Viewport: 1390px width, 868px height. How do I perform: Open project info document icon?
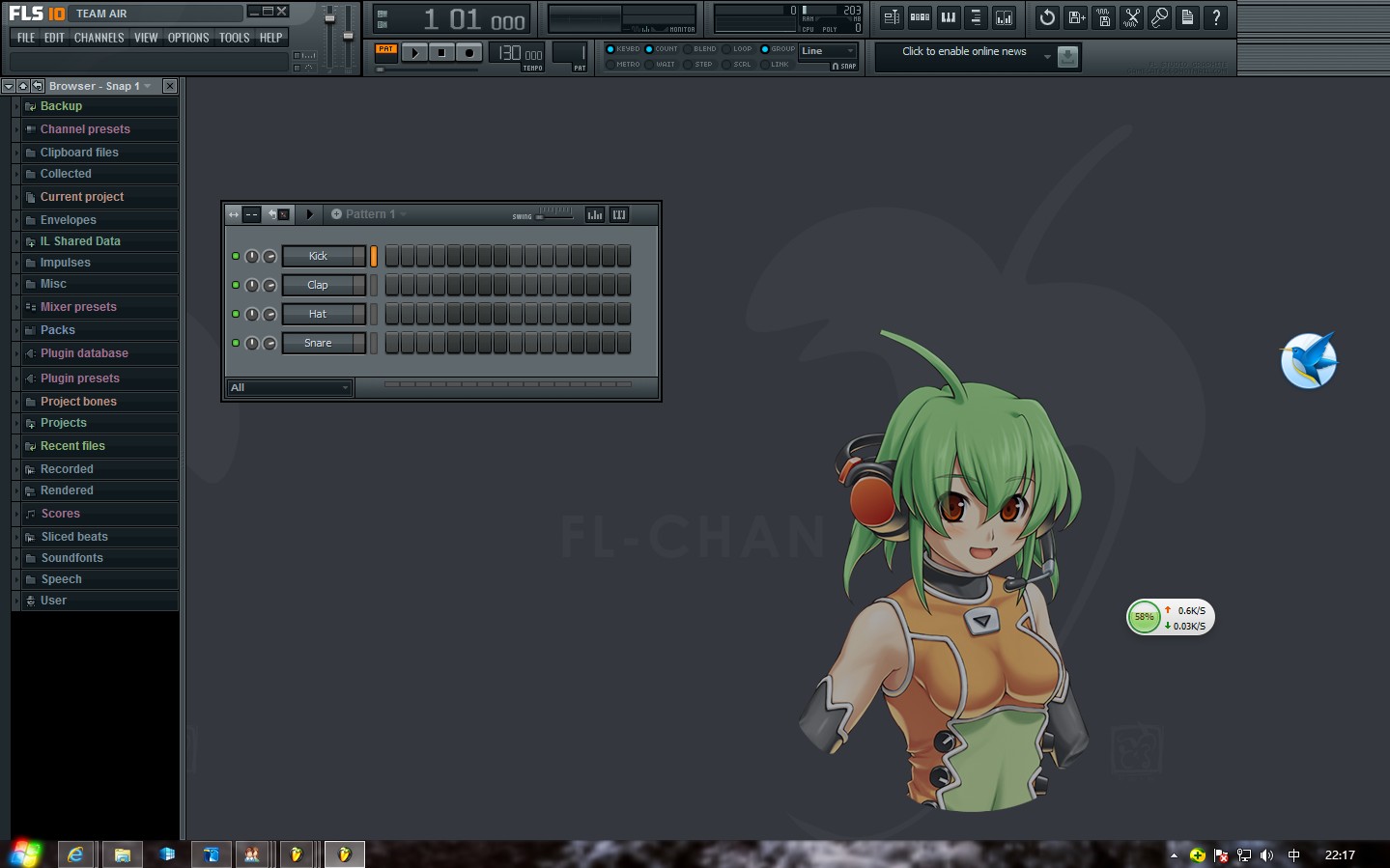1188,17
